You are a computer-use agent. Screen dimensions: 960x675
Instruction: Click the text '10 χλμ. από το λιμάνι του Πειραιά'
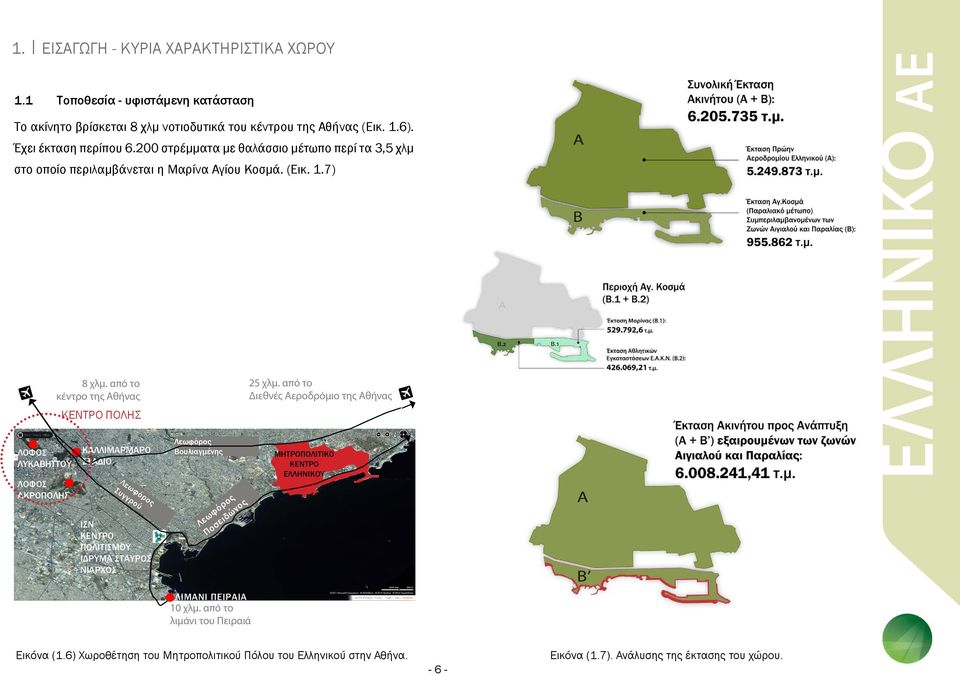[x=211, y=614]
